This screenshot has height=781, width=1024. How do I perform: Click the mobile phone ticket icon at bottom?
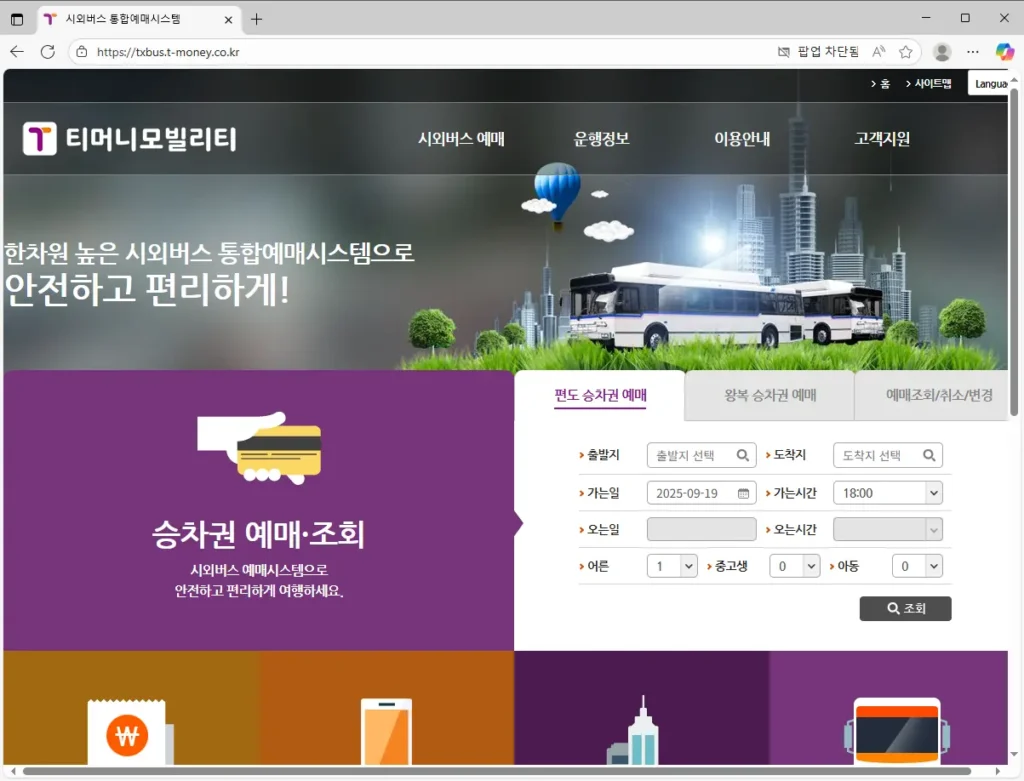384,731
